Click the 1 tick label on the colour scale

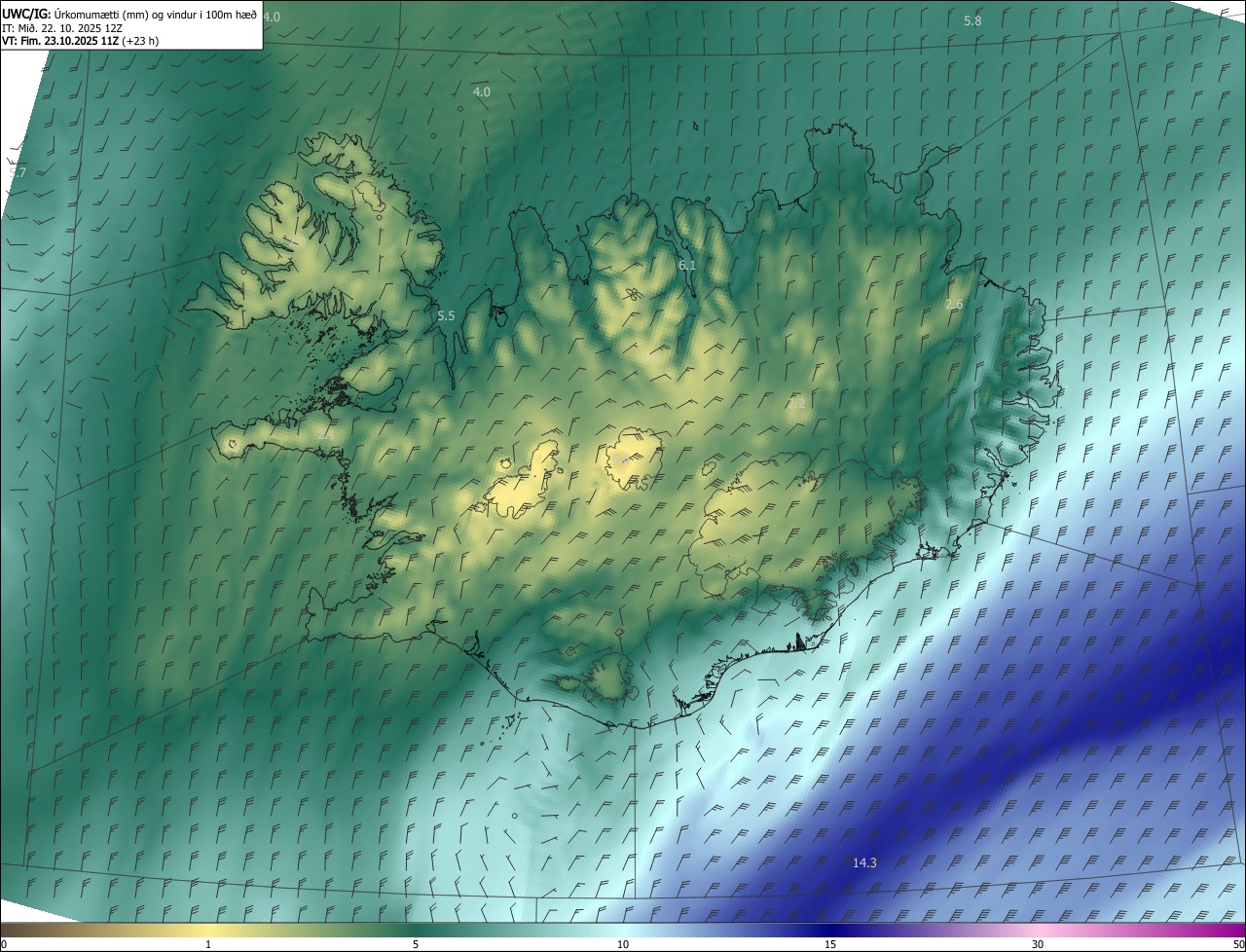(x=208, y=944)
